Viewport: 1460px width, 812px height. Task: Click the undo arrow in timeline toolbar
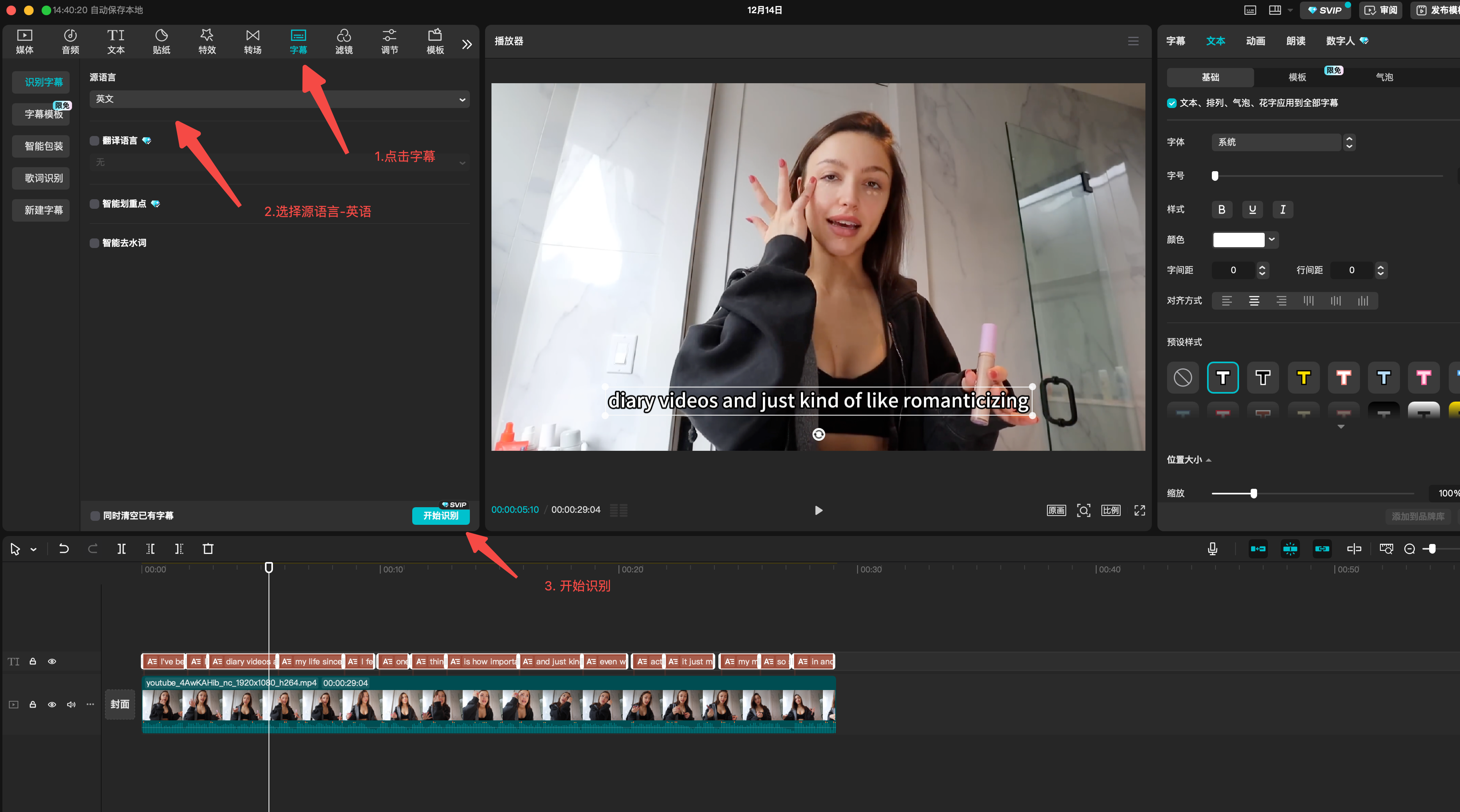point(64,548)
